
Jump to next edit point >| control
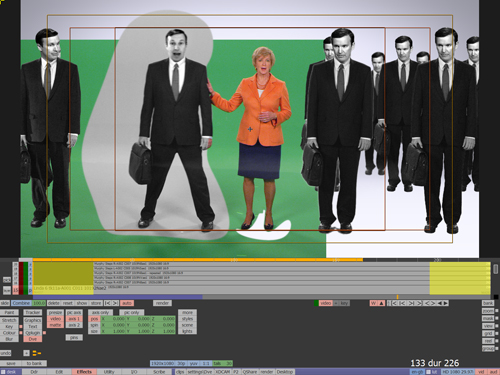click(x=411, y=303)
